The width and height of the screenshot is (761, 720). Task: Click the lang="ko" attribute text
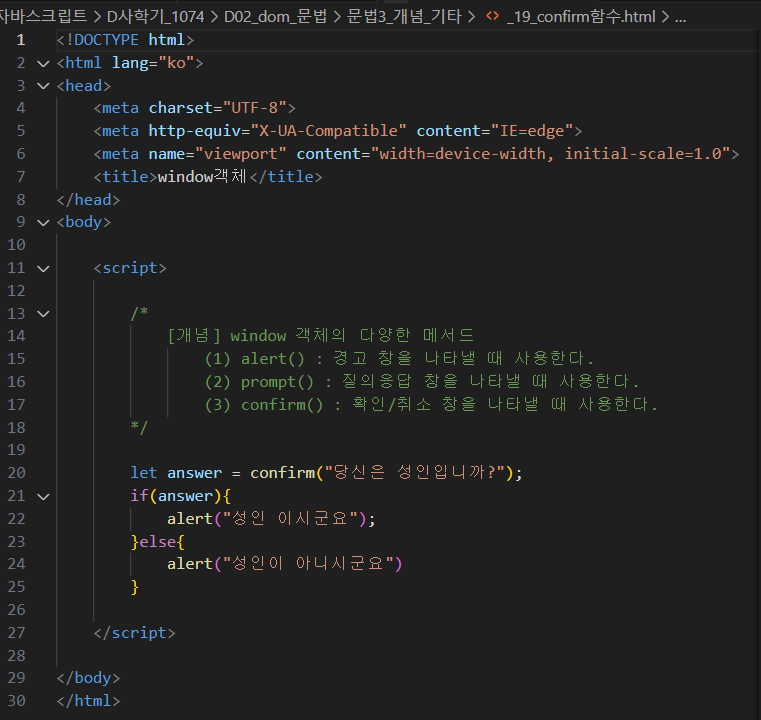pyautogui.click(x=153, y=63)
